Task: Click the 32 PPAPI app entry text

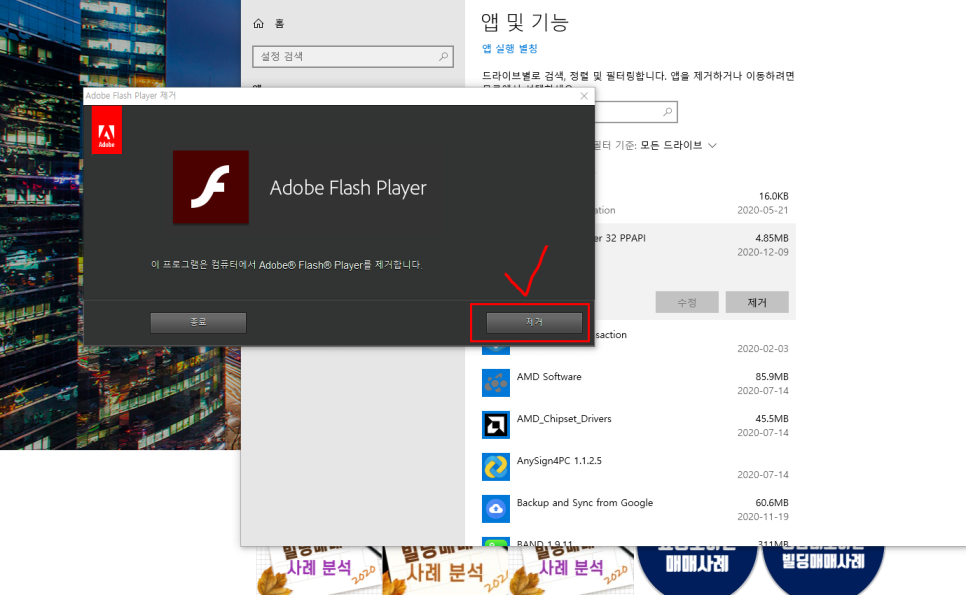Action: click(620, 238)
